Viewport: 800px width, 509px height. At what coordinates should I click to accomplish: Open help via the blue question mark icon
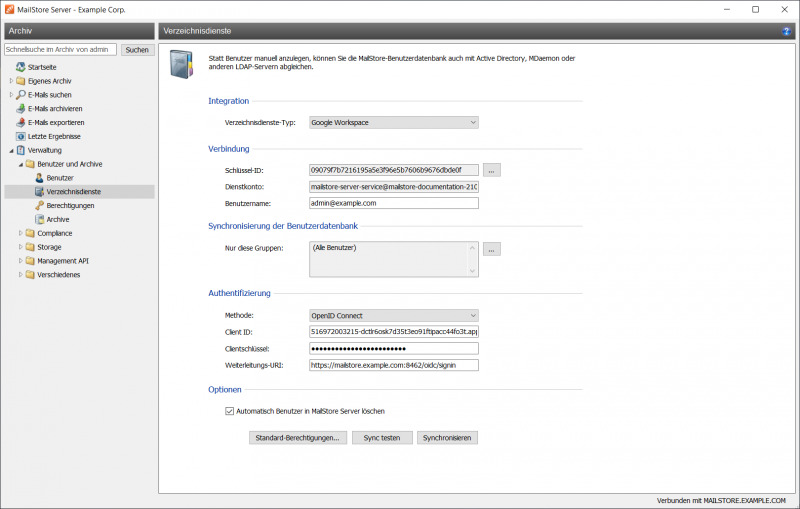click(787, 32)
